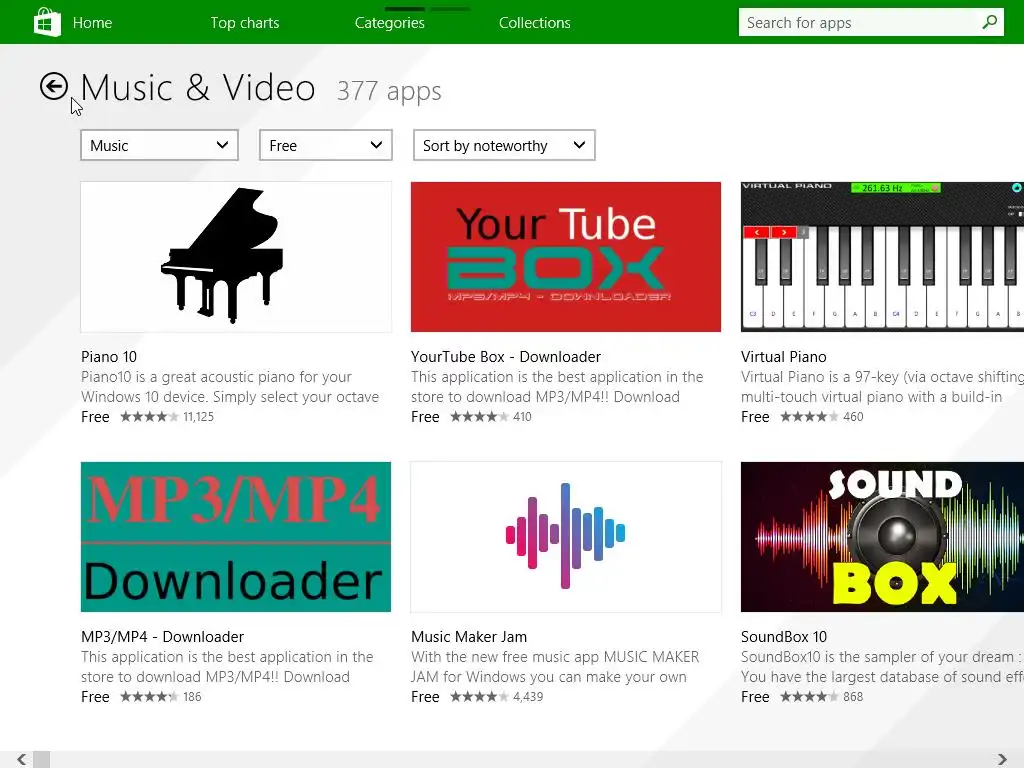
Task: Open the SoundBox 10 app thumbnail
Action: point(882,537)
